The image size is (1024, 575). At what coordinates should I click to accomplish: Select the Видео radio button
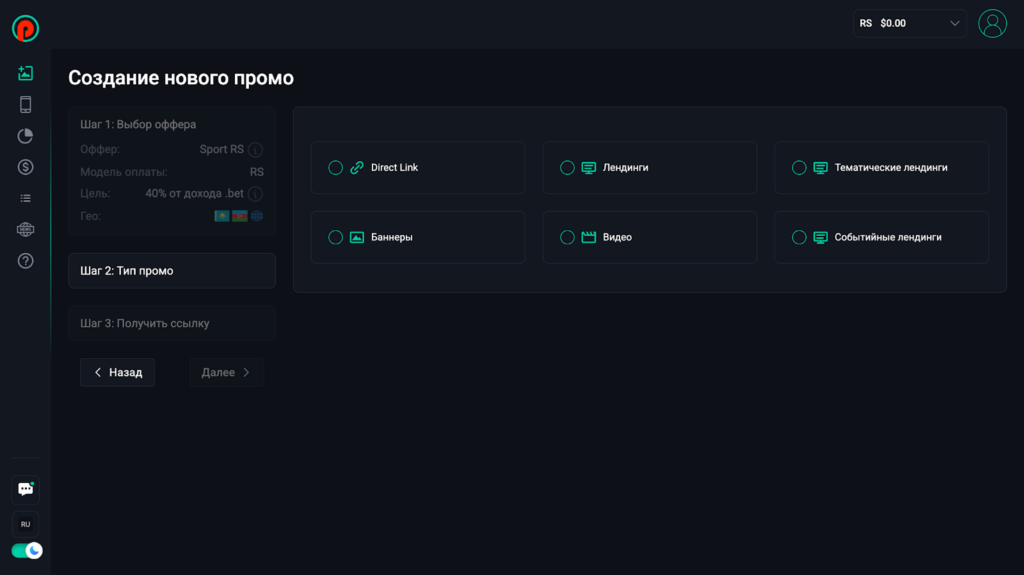tap(567, 237)
